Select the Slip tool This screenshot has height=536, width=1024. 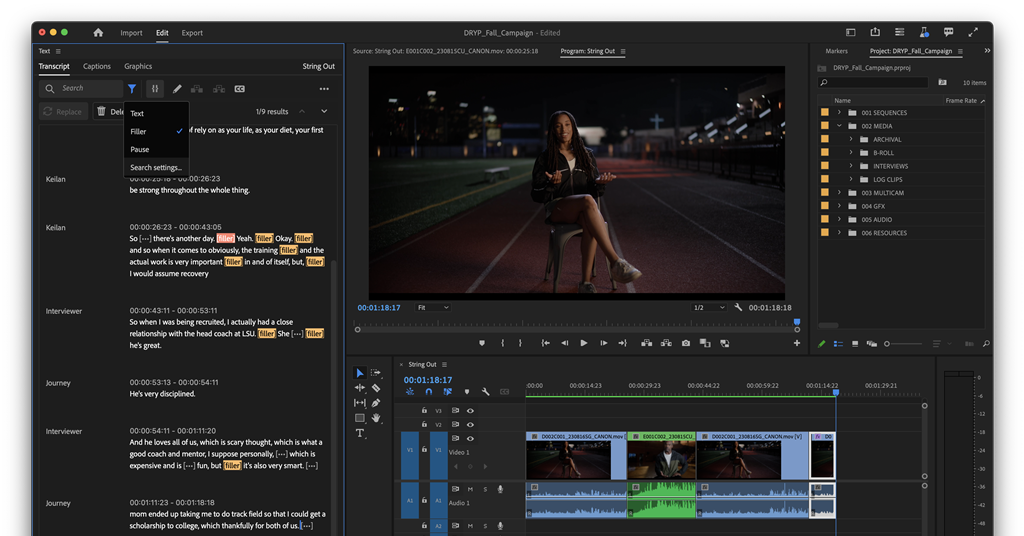(360, 403)
